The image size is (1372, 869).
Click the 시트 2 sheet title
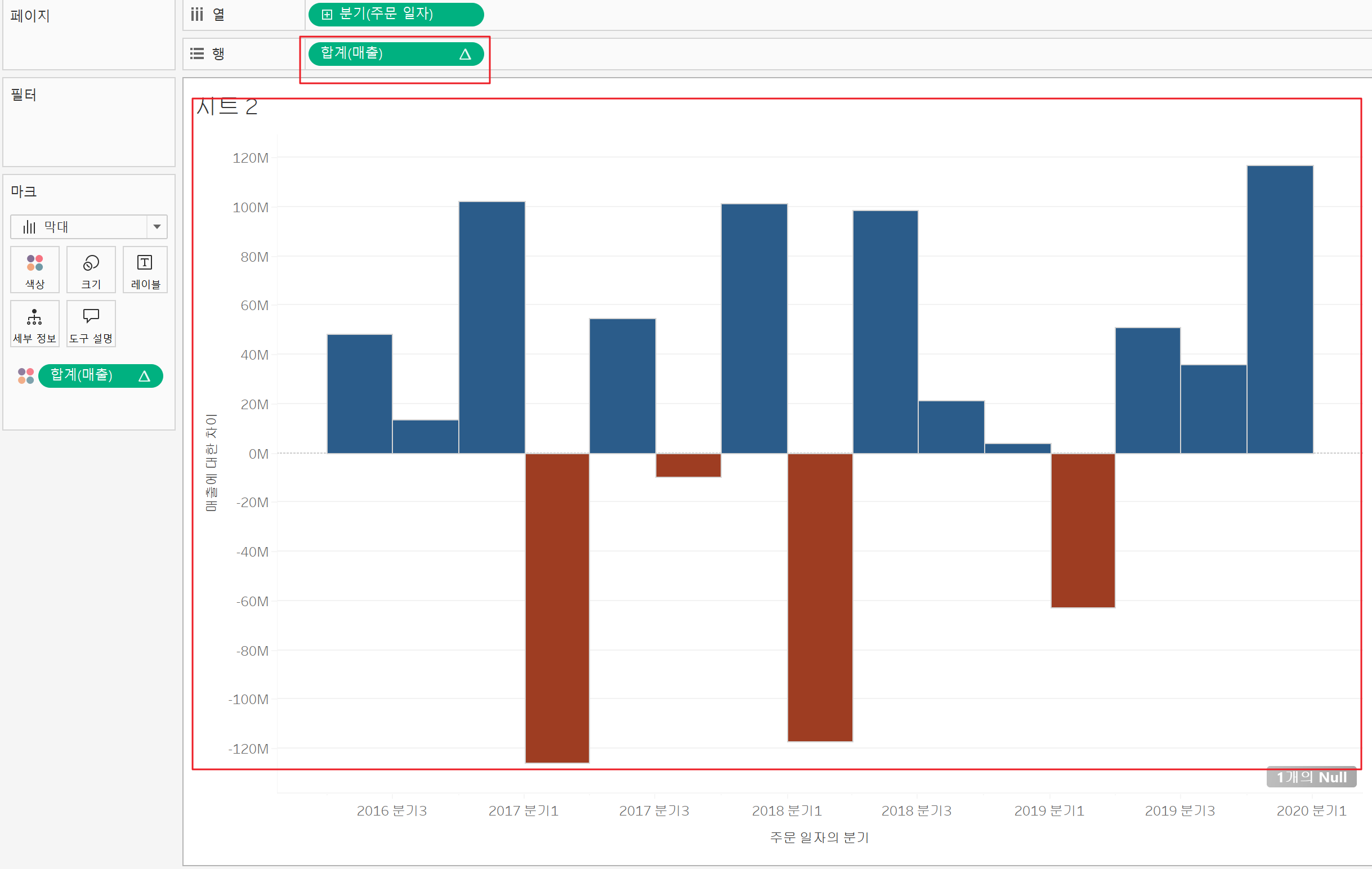coord(227,107)
